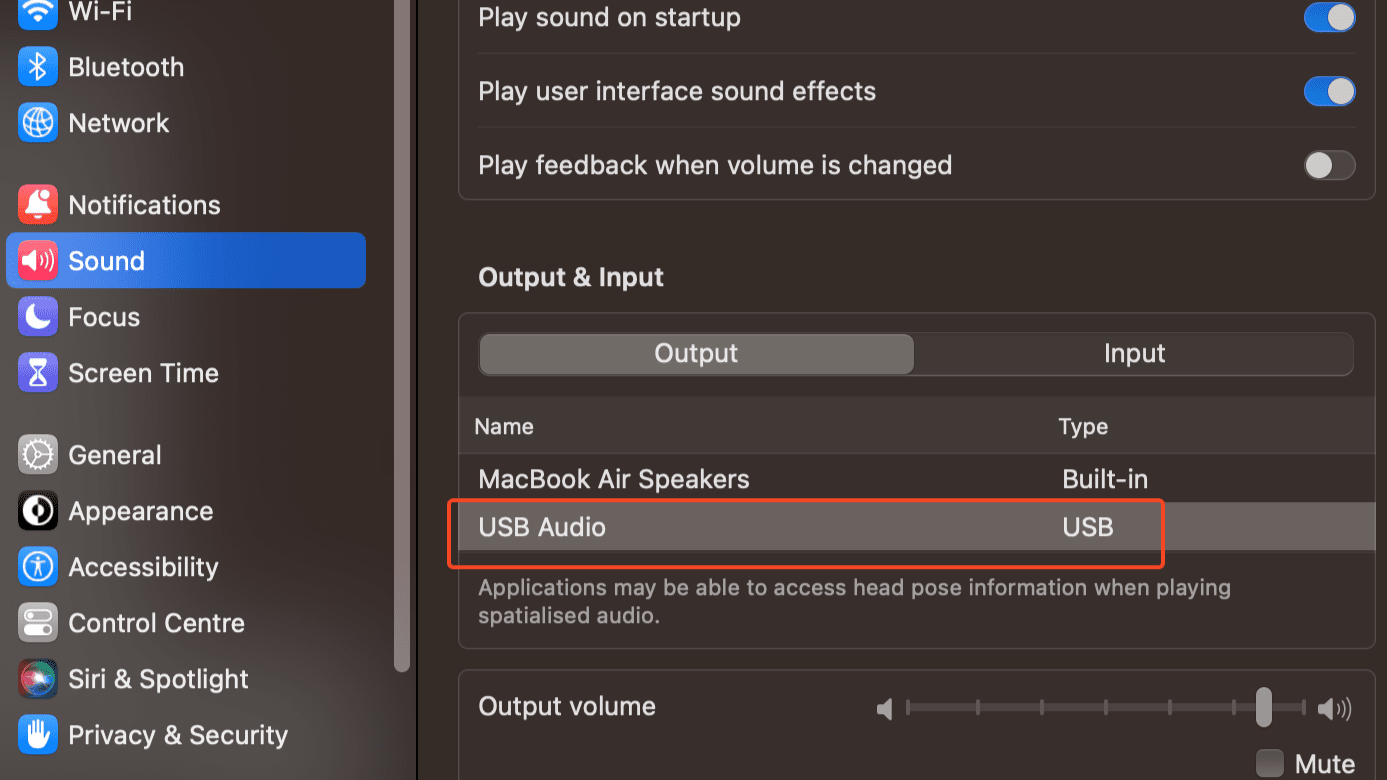The width and height of the screenshot is (1387, 780).
Task: Click the Privacy & Security hand icon
Action: pyautogui.click(x=38, y=735)
